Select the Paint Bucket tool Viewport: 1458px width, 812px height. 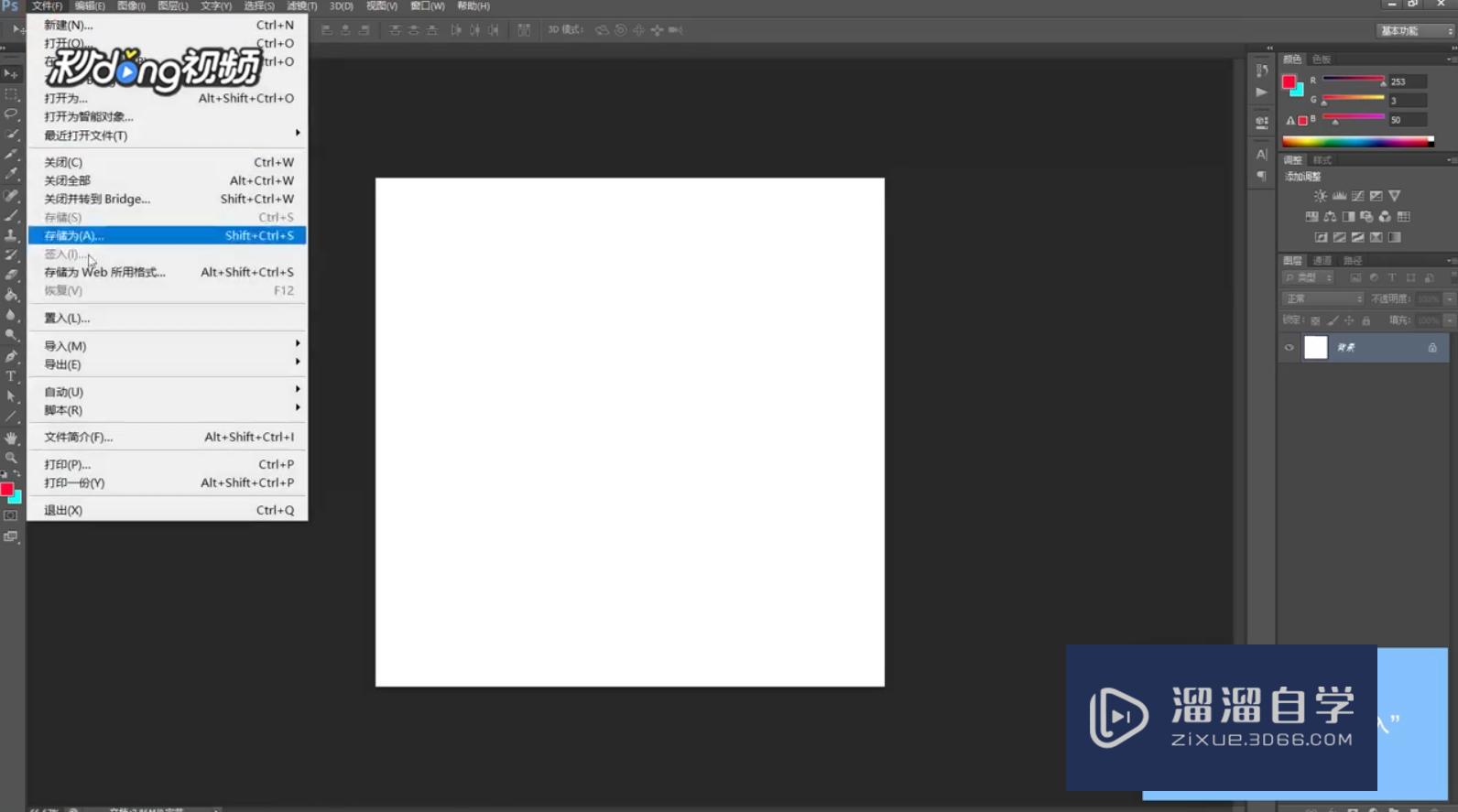pos(11,295)
